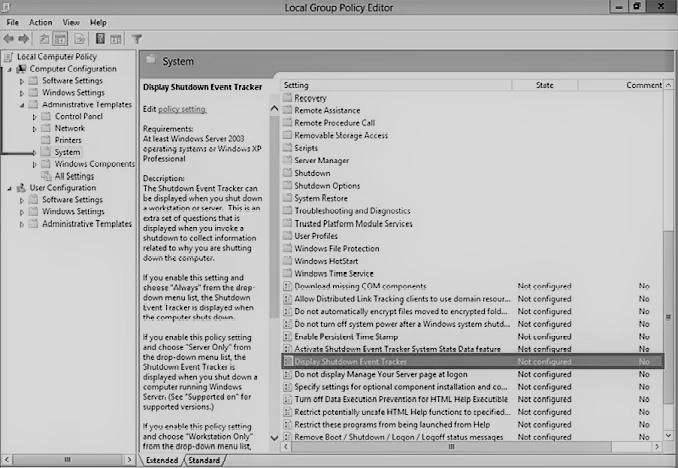Viewport: 678px width, 468px height.
Task: Switch to the Extended tab
Action: (x=162, y=460)
